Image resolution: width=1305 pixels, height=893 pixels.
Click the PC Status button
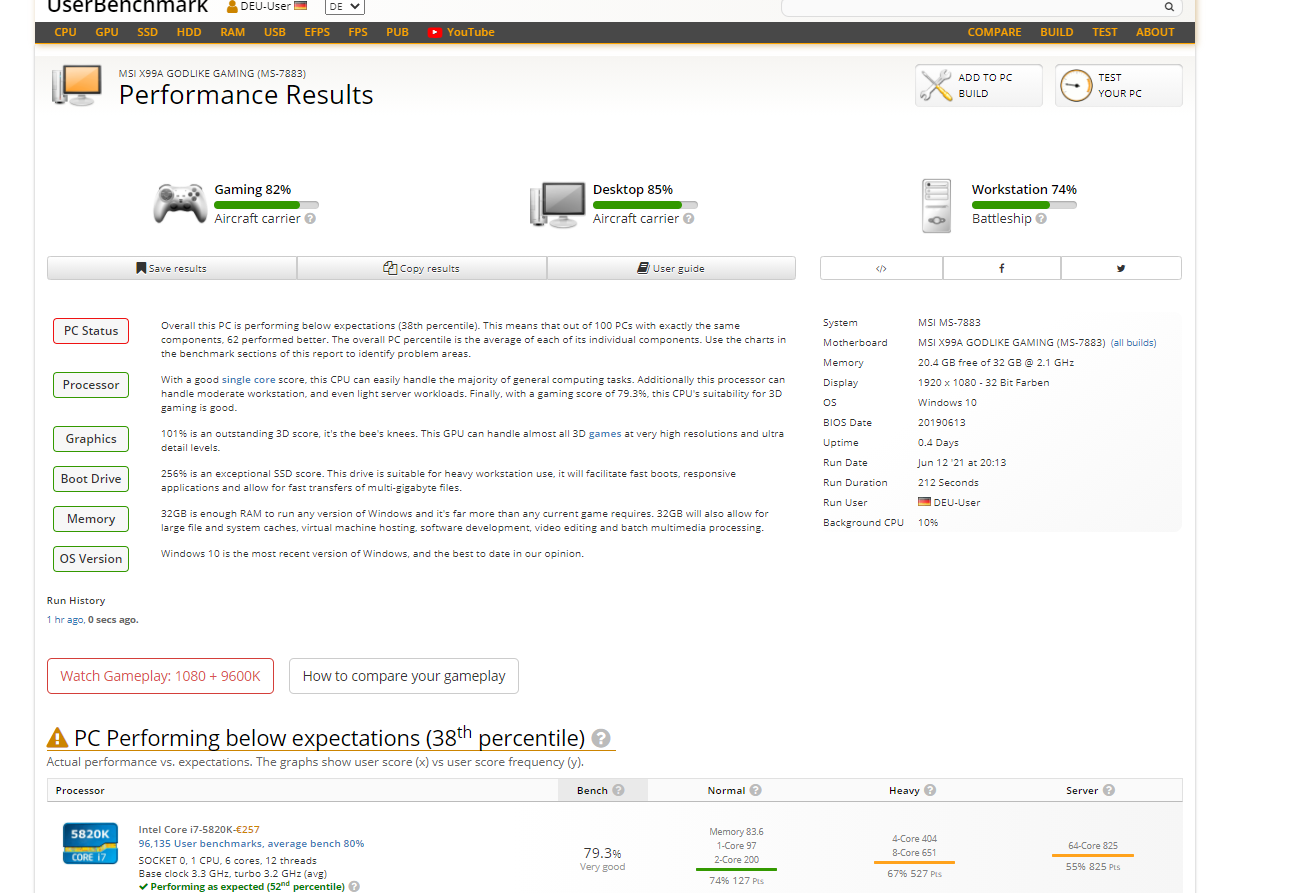pyautogui.click(x=91, y=331)
